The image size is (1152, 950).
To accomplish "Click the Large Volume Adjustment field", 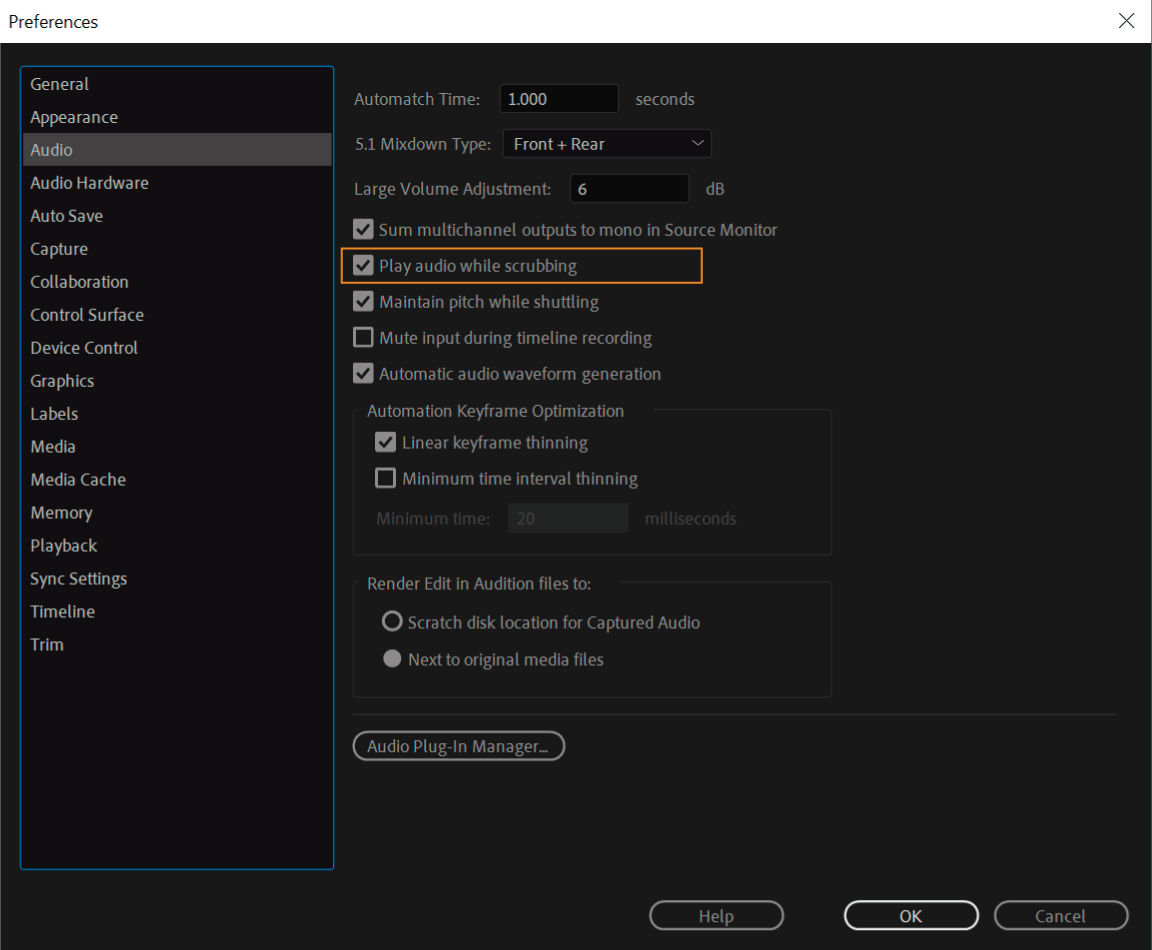I will 630,189.
